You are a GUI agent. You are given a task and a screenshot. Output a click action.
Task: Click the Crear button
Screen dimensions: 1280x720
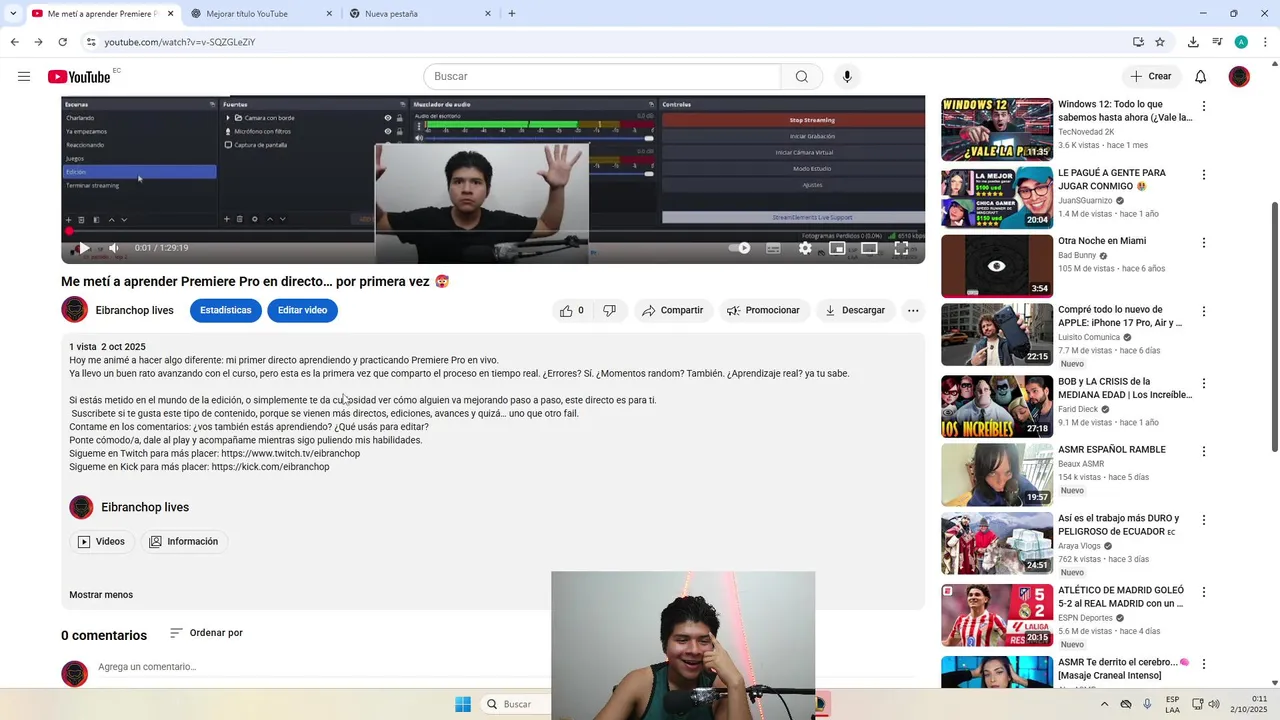click(x=1151, y=77)
